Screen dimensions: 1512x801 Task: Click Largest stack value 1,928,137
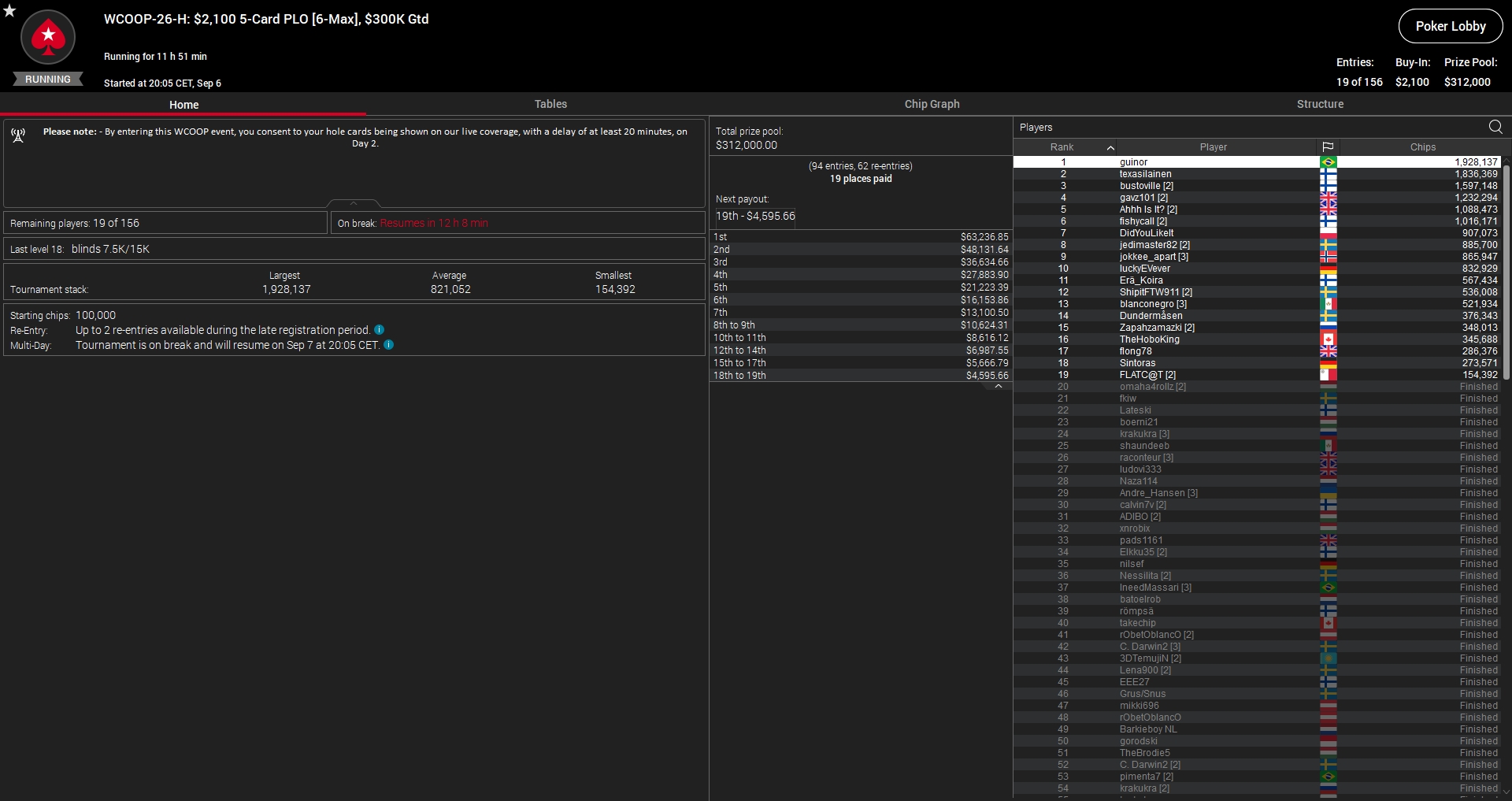286,290
